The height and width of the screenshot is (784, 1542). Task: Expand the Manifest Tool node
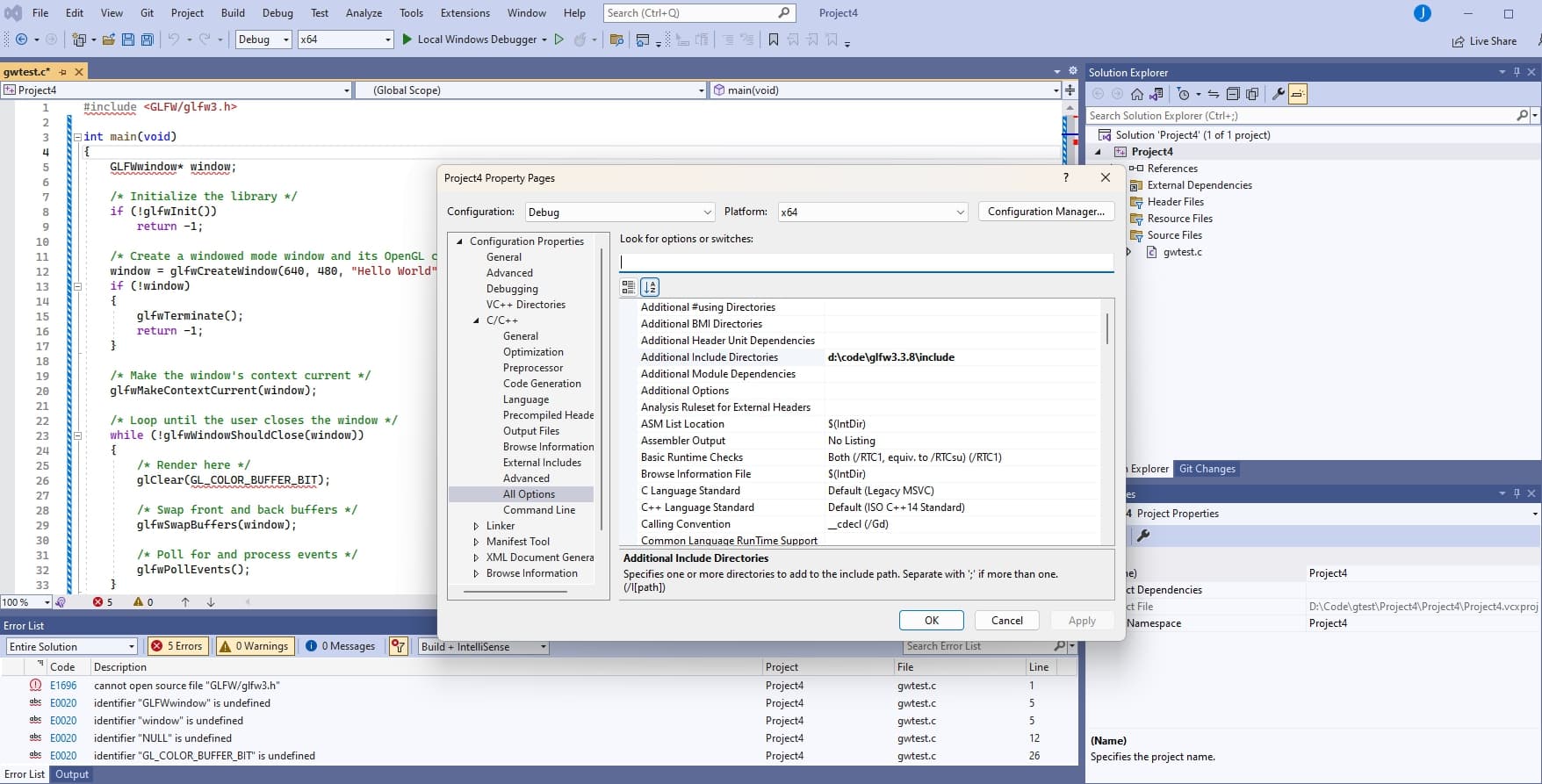click(476, 542)
